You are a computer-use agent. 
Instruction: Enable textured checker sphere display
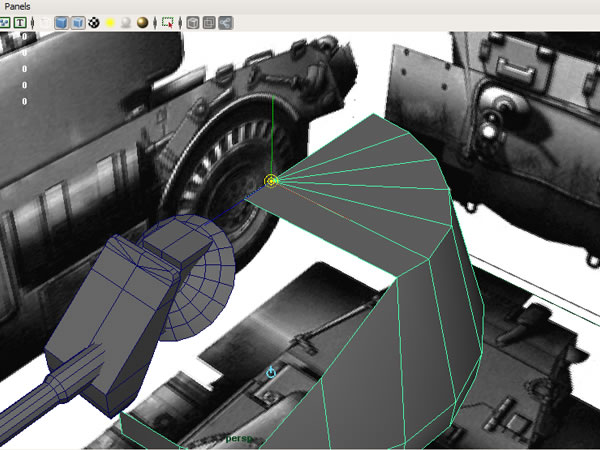point(94,22)
